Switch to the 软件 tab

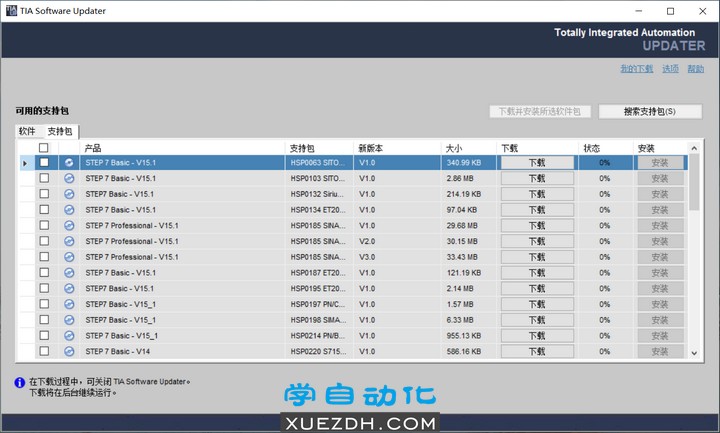(27, 131)
